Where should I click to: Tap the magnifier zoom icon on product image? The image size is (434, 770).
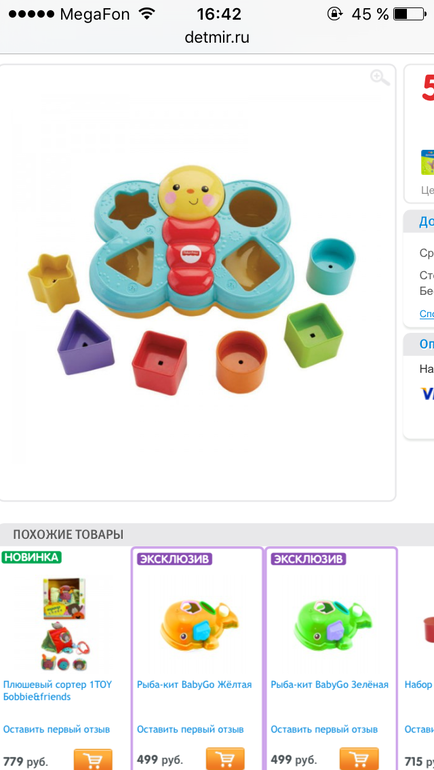coord(380,78)
